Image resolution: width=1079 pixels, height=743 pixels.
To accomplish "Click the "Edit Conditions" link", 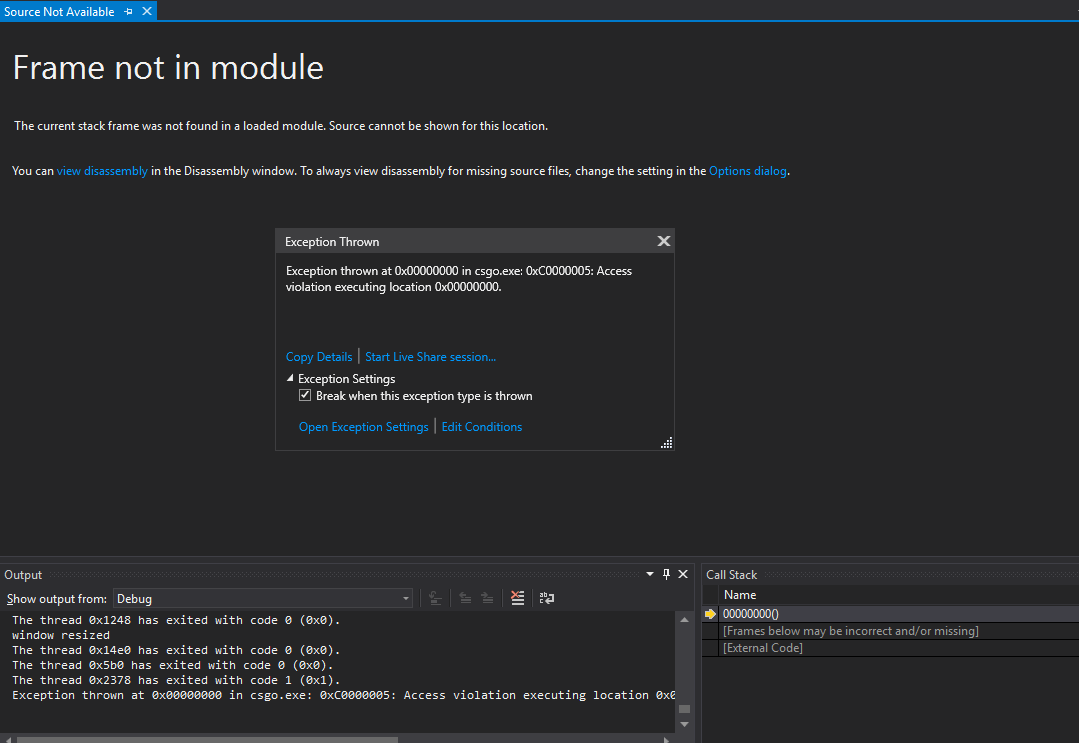I will [481, 426].
